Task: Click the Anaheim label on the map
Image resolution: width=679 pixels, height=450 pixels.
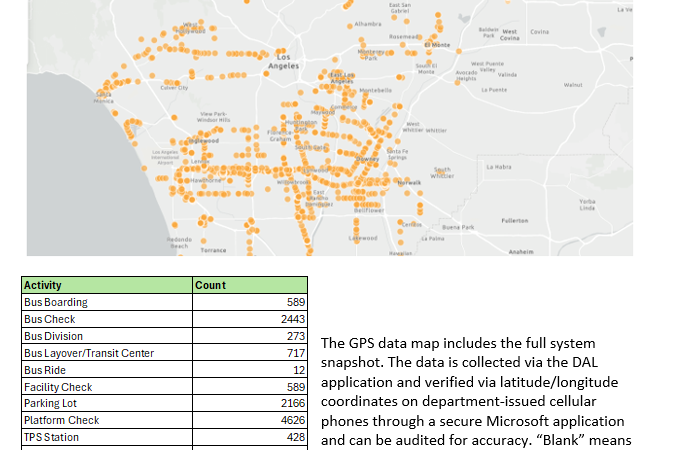Action: coord(521,251)
